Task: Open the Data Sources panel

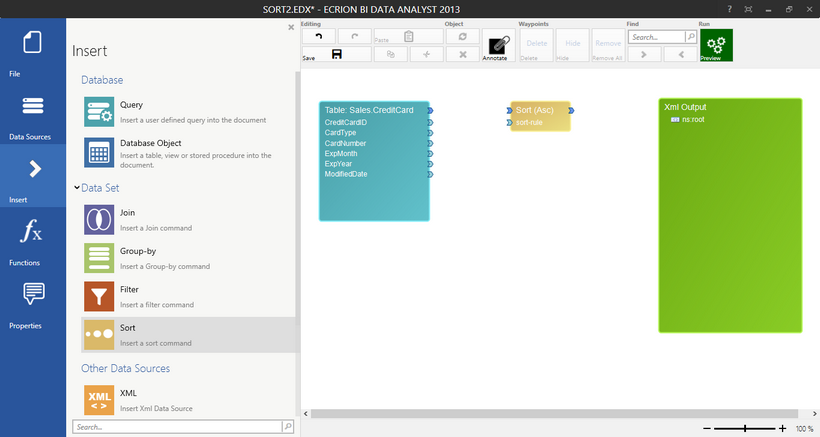Action: click(x=32, y=113)
